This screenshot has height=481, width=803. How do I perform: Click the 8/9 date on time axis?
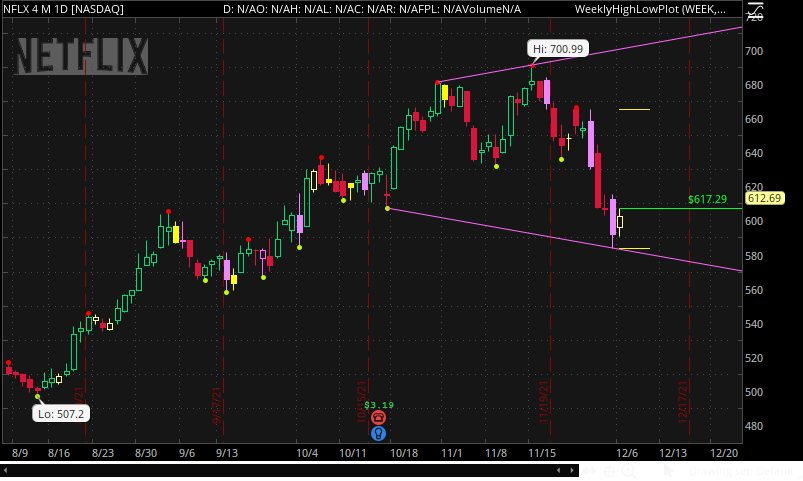(x=20, y=453)
